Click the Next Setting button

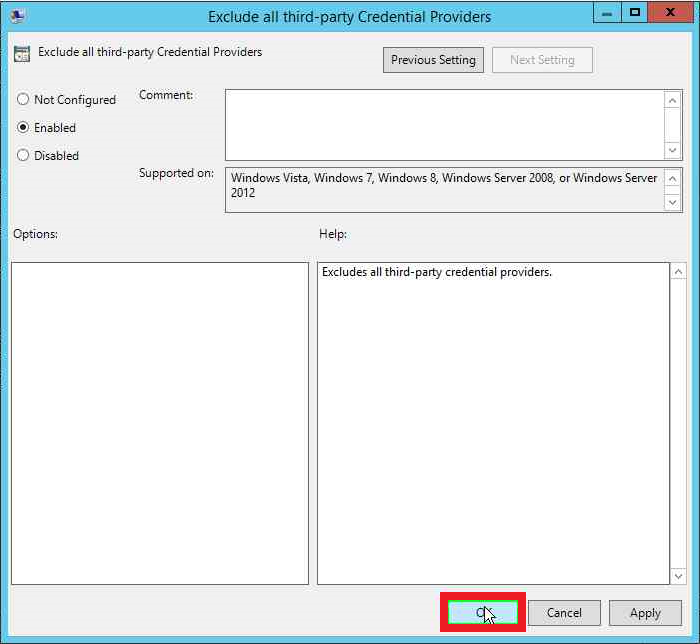tap(542, 60)
